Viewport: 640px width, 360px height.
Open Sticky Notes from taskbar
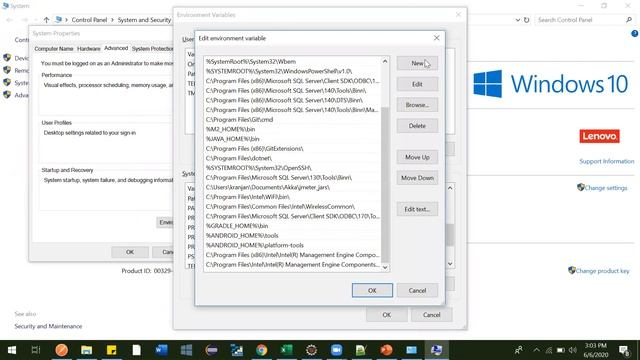(x=111, y=350)
